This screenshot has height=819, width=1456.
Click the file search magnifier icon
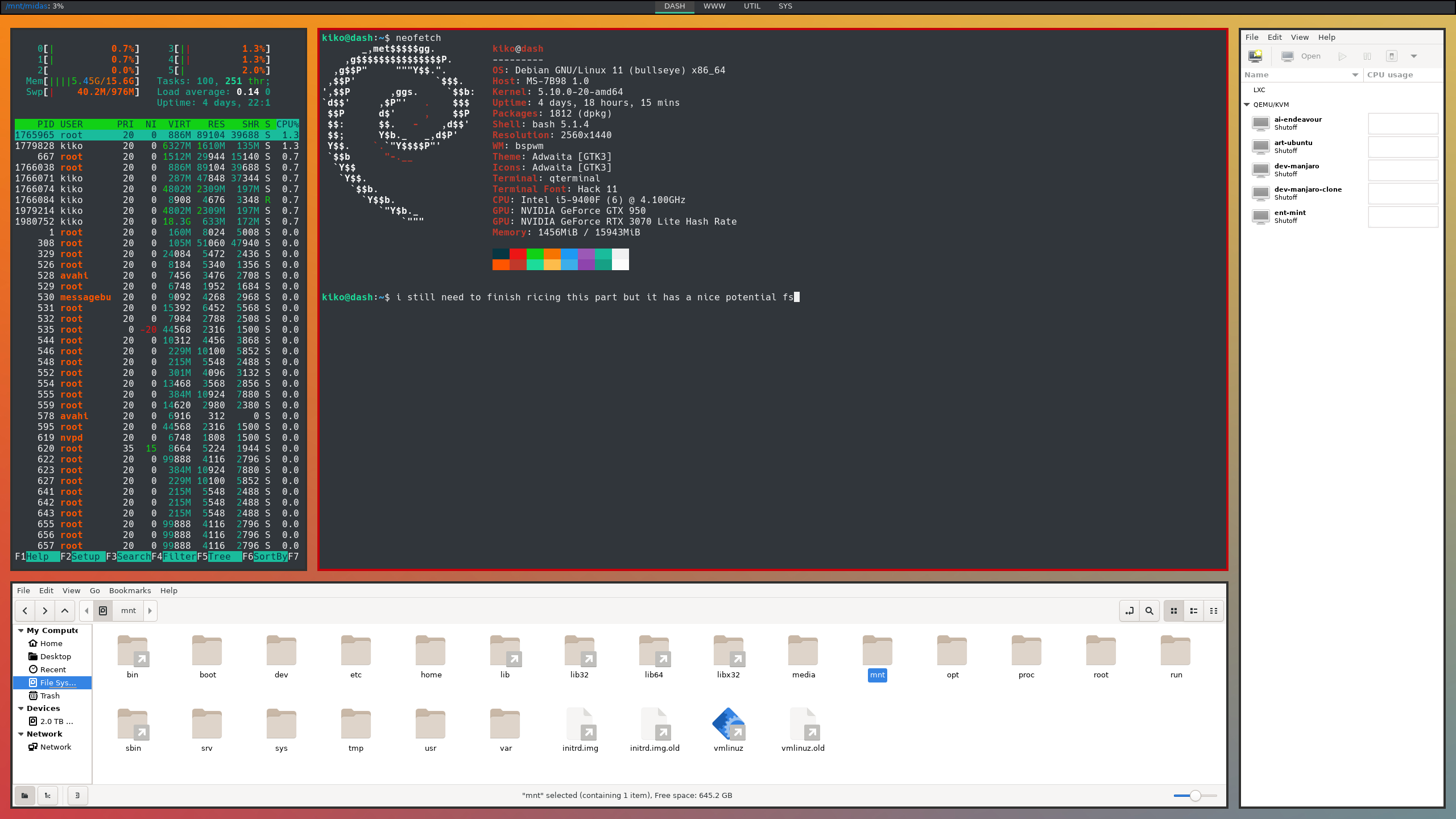click(x=1149, y=610)
